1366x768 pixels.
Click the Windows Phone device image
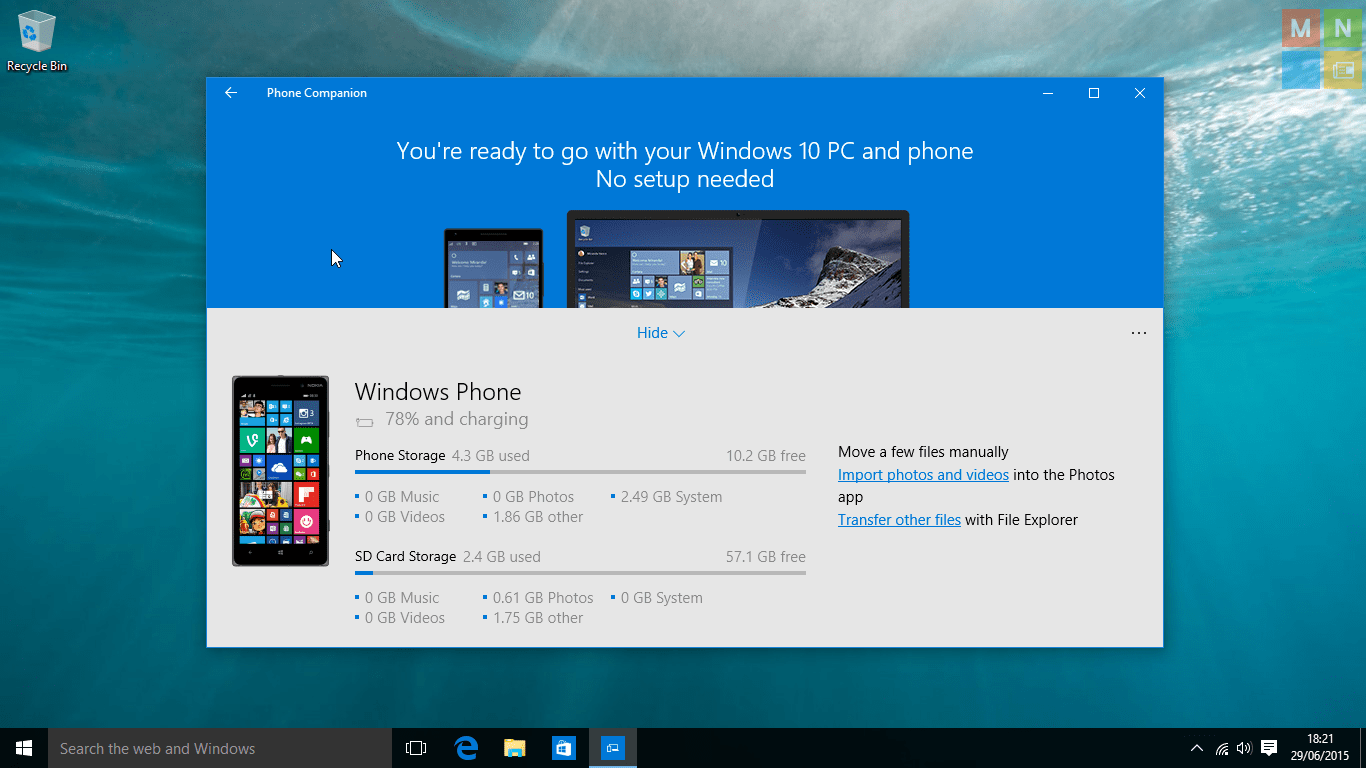pyautogui.click(x=280, y=471)
